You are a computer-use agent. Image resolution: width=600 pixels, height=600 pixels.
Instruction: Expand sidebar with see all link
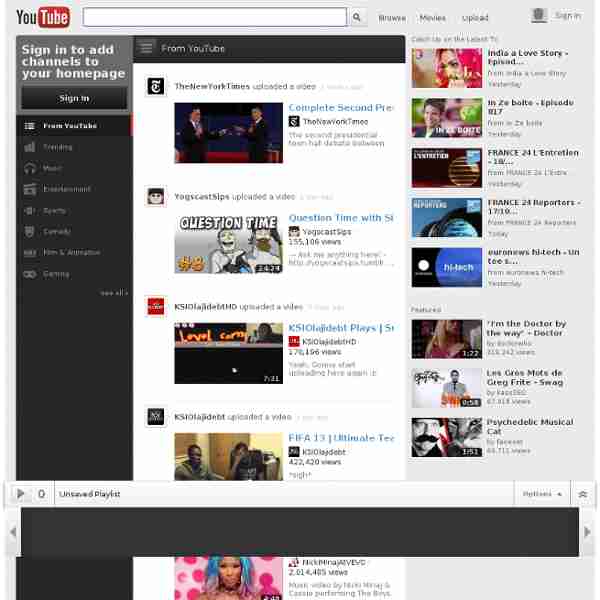click(113, 293)
